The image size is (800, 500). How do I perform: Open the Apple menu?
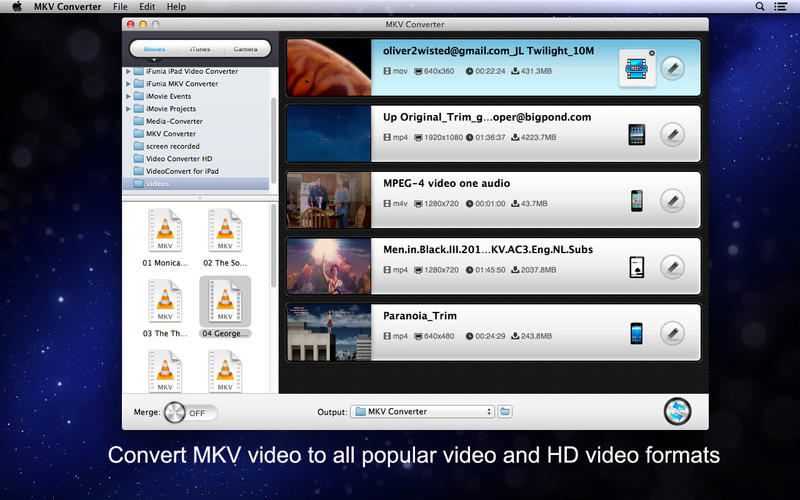pyautogui.click(x=17, y=7)
